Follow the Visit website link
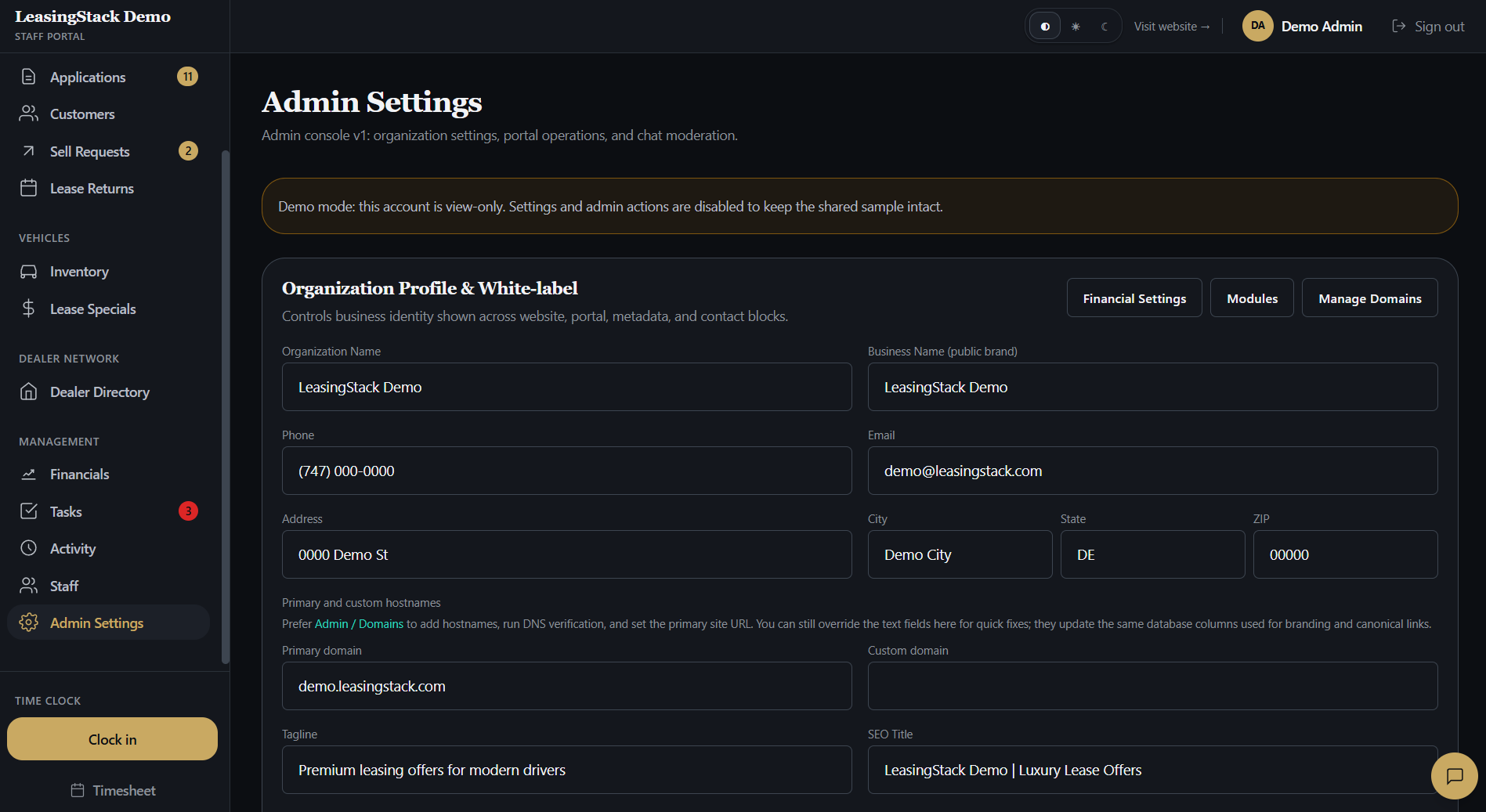The height and width of the screenshot is (812, 1486). [1172, 26]
